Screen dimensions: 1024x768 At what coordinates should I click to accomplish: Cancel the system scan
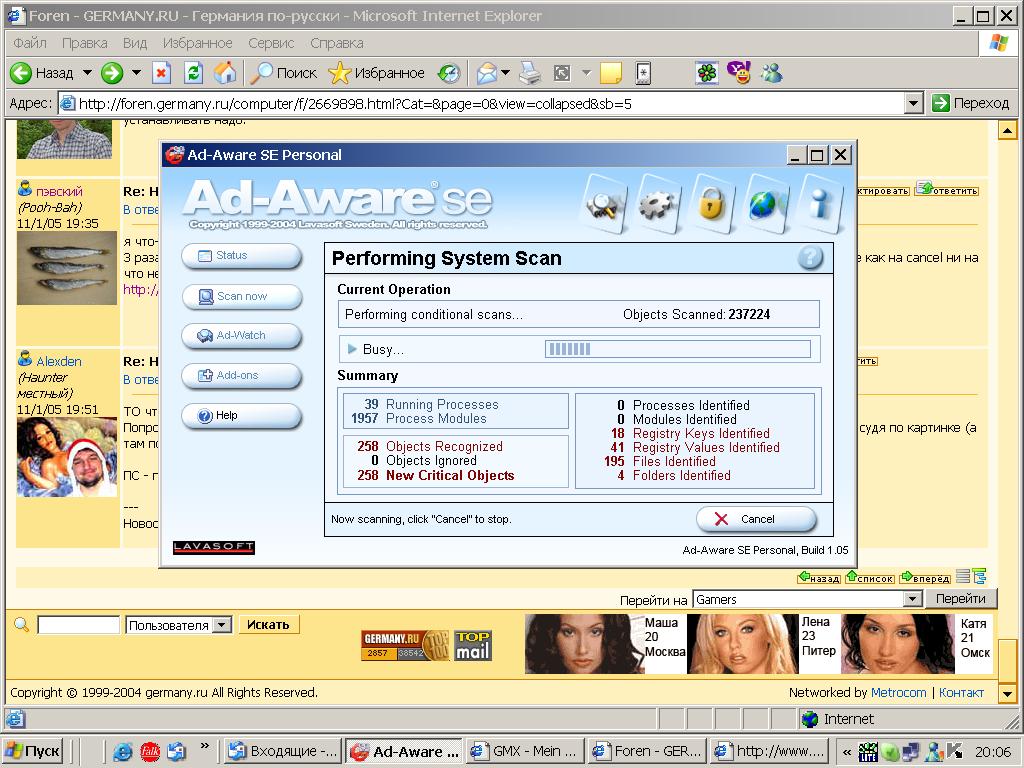(x=756, y=519)
